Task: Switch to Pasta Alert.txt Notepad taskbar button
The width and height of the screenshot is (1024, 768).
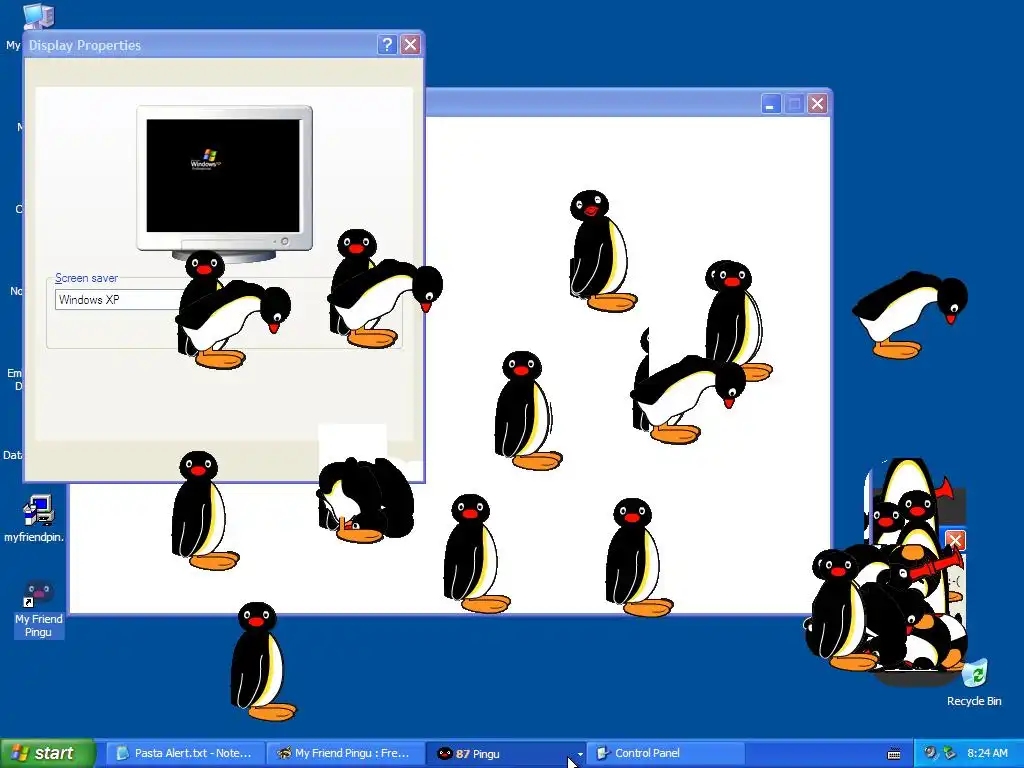Action: tap(185, 753)
